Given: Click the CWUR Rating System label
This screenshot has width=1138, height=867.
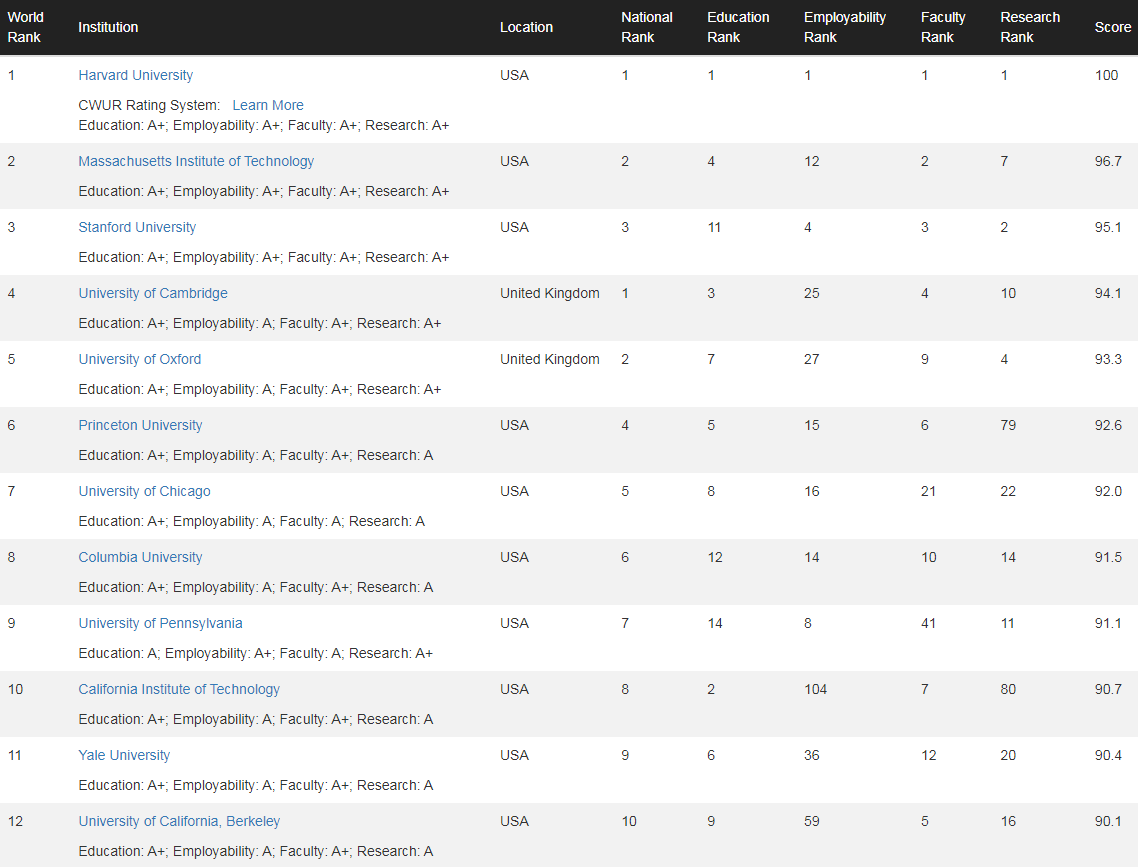Looking at the screenshot, I should 149,105.
